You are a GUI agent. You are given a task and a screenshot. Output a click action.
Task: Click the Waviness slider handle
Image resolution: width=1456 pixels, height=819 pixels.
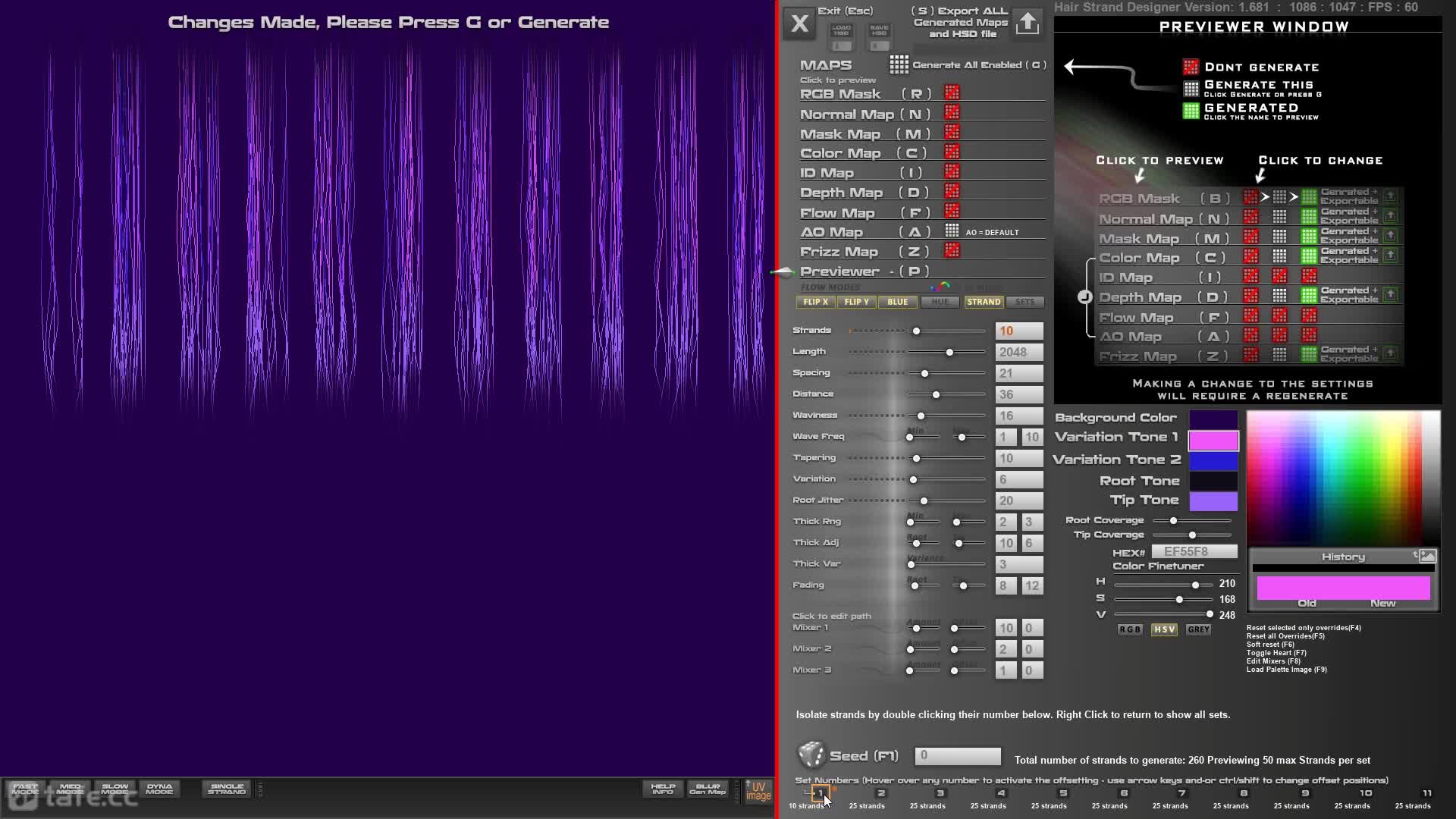pos(921,416)
